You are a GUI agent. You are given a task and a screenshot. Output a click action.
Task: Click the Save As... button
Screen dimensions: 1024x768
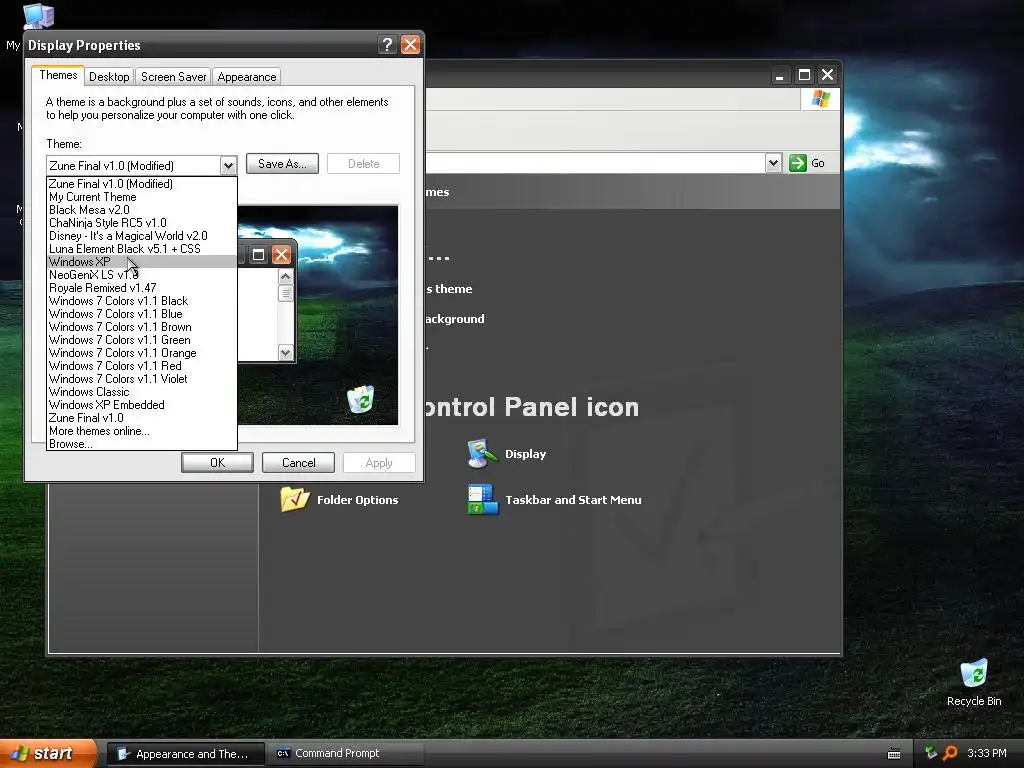pyautogui.click(x=282, y=164)
